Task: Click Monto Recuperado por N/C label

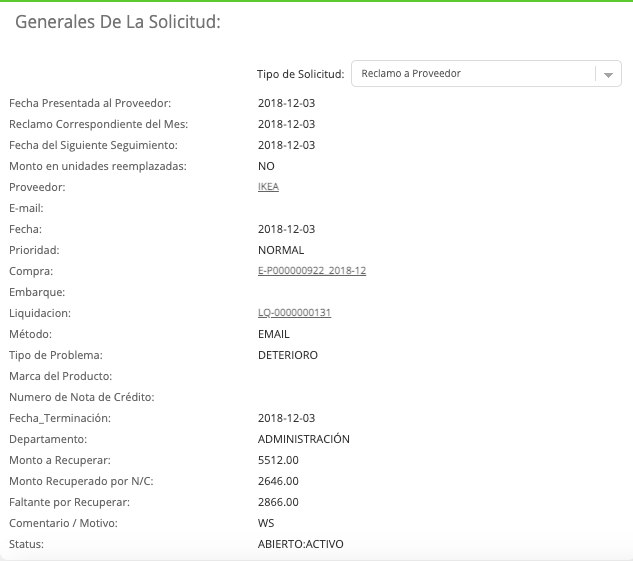Action: coord(81,481)
